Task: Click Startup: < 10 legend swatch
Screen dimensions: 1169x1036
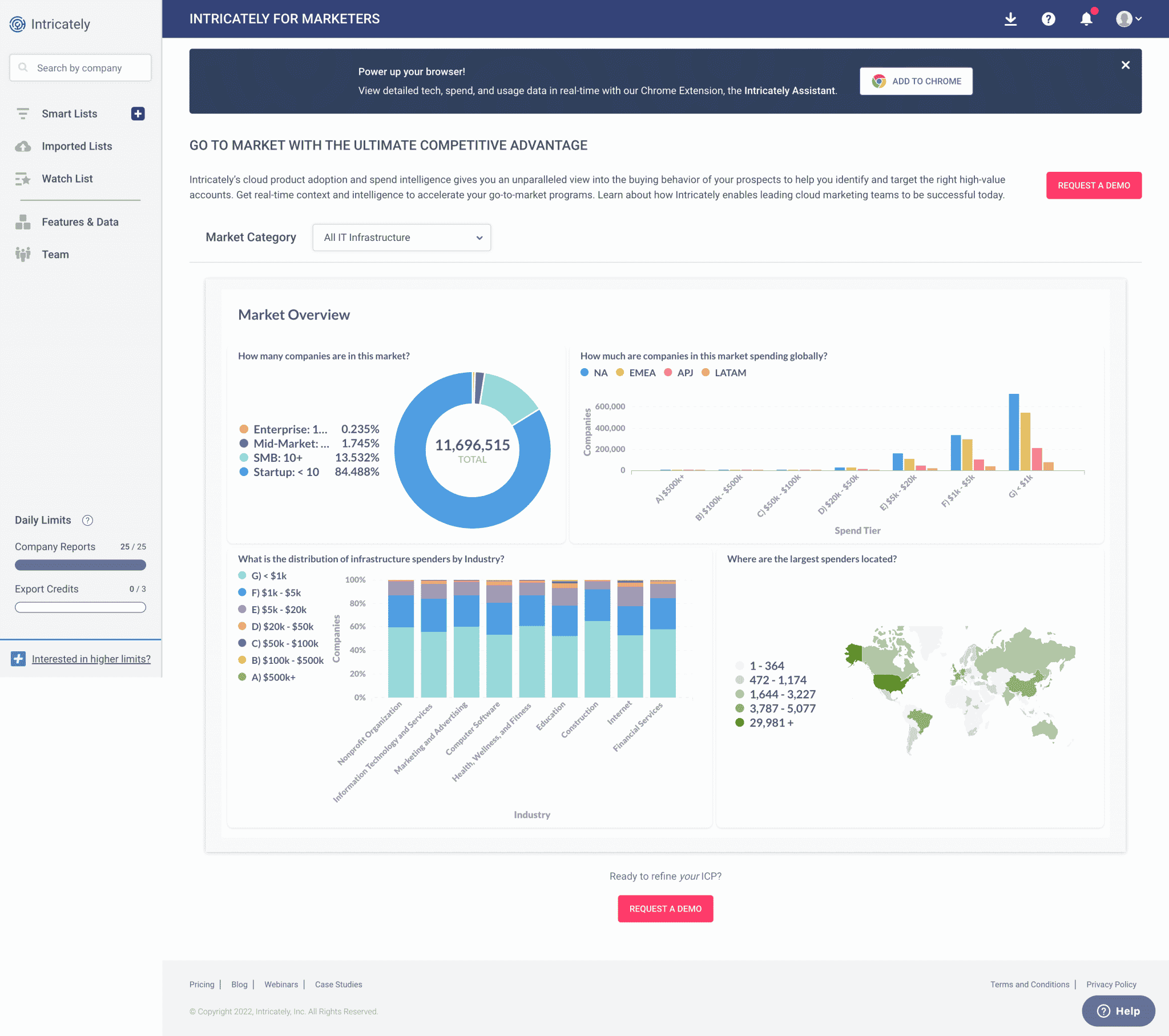Action: (x=244, y=472)
